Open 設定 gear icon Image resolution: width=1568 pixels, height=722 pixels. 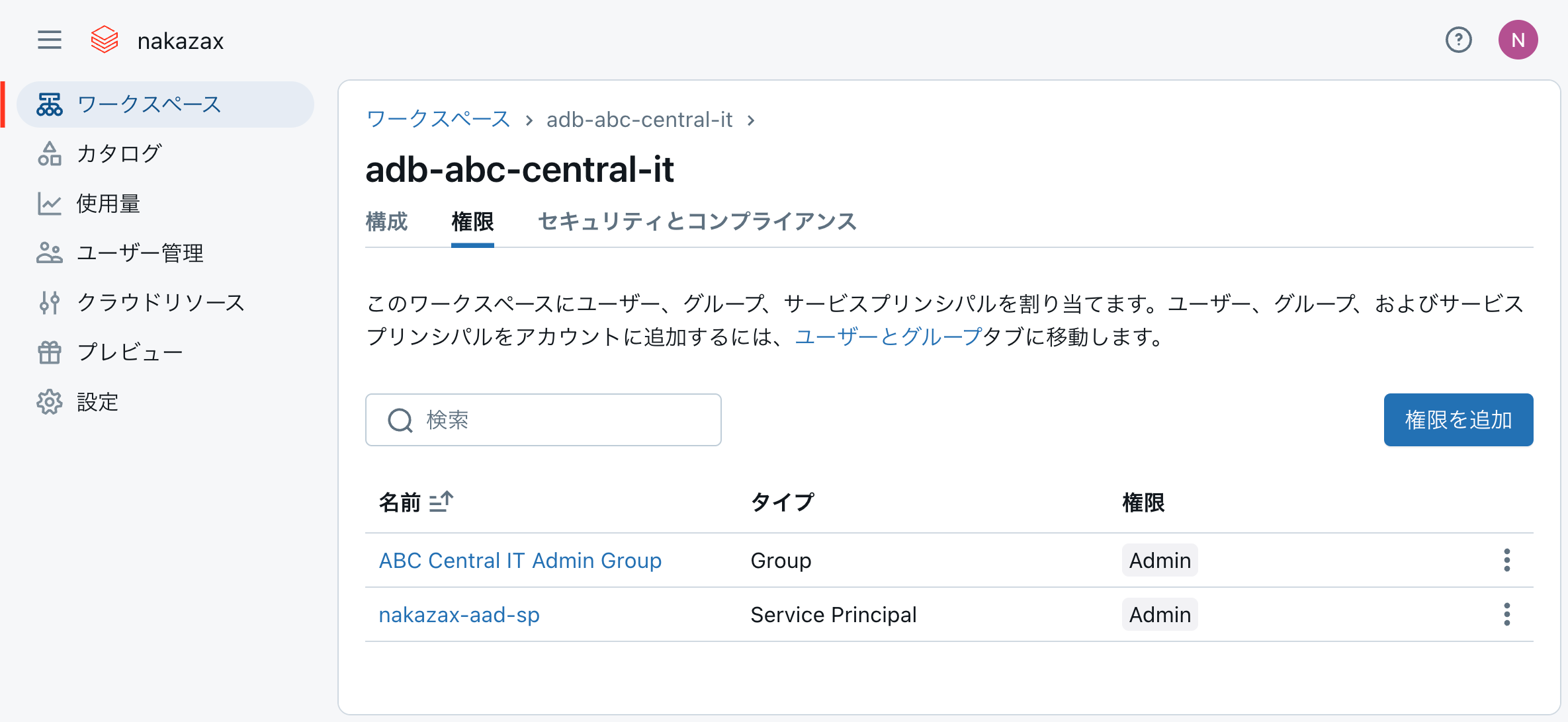(50, 402)
